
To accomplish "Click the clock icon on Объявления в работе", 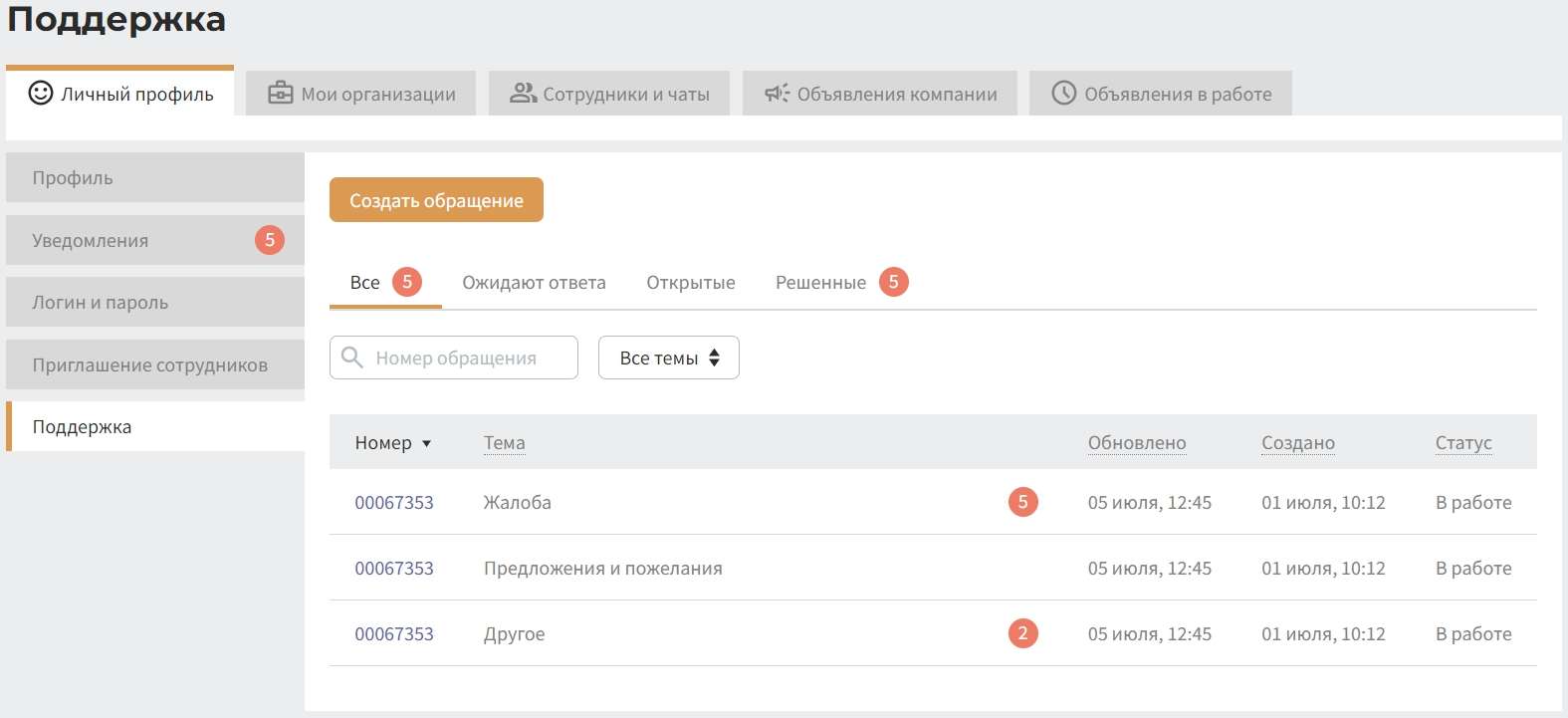I will tap(1064, 94).
